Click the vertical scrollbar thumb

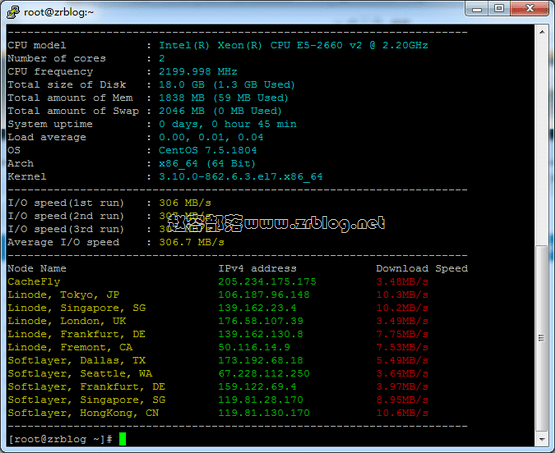(x=542, y=338)
